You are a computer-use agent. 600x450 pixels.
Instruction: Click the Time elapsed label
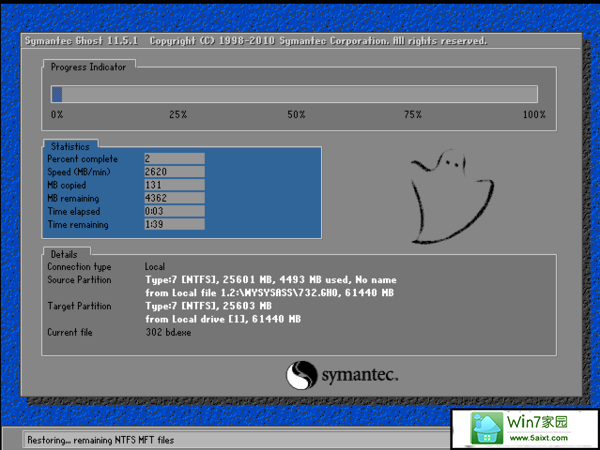point(74,212)
